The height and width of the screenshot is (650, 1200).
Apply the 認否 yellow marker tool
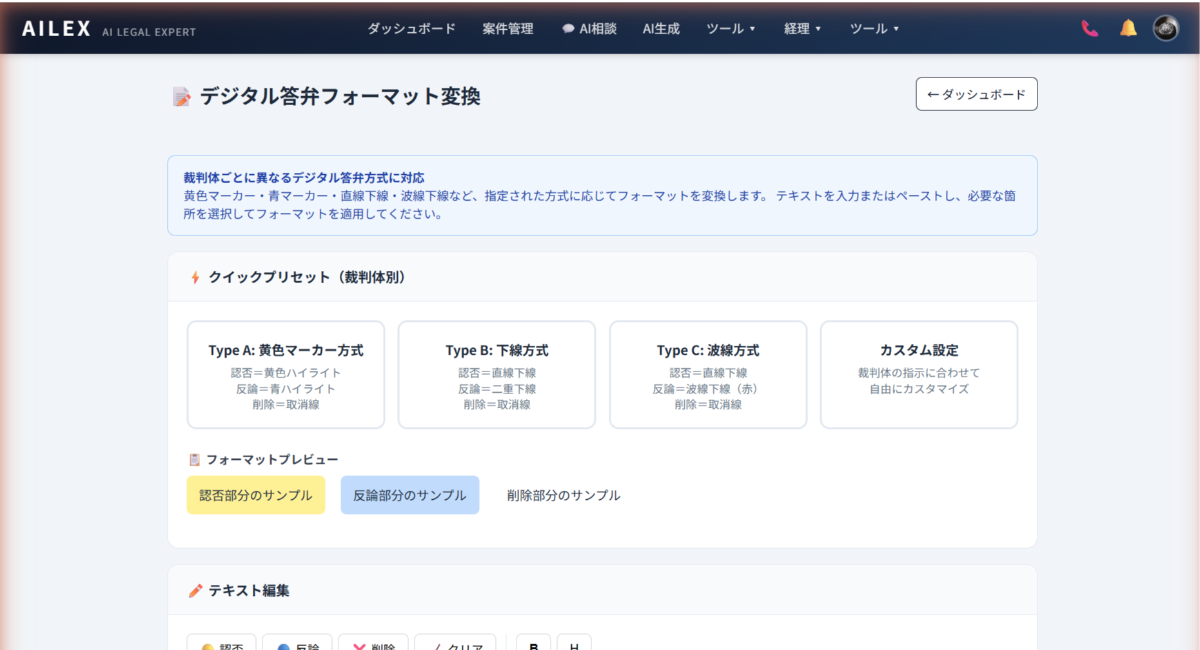222,642
